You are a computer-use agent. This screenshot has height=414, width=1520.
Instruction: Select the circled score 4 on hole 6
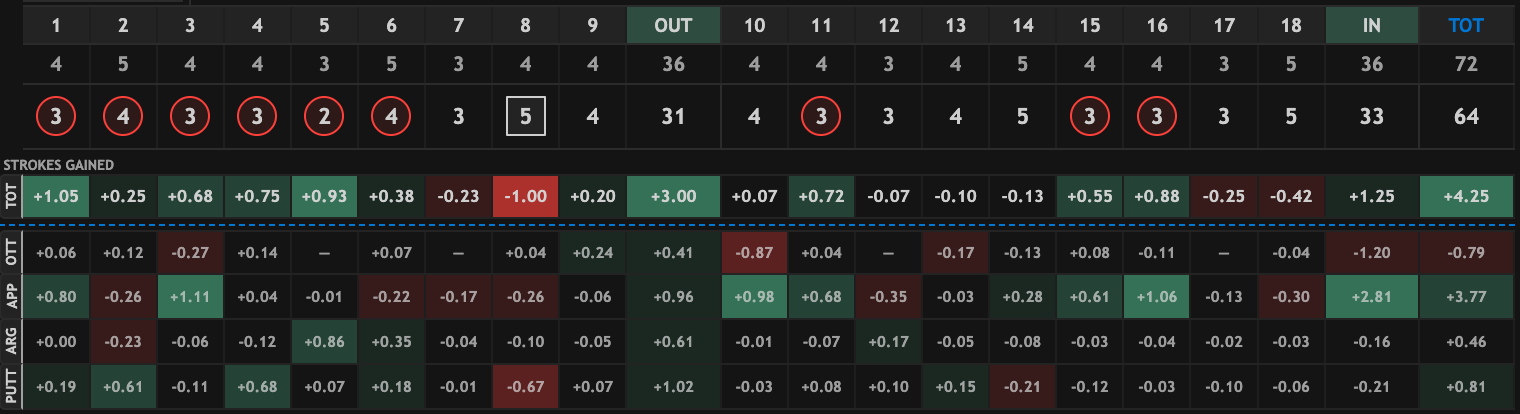click(x=391, y=117)
